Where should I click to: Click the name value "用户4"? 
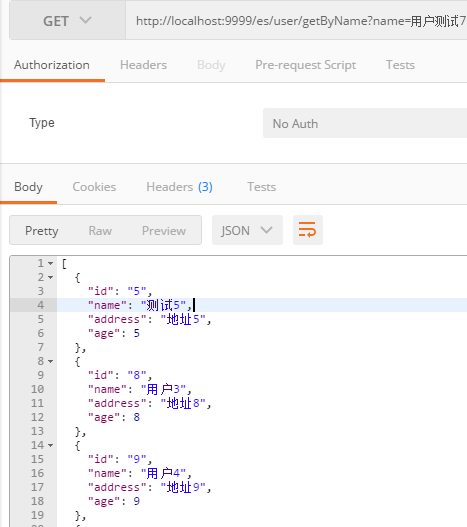click(x=163, y=473)
